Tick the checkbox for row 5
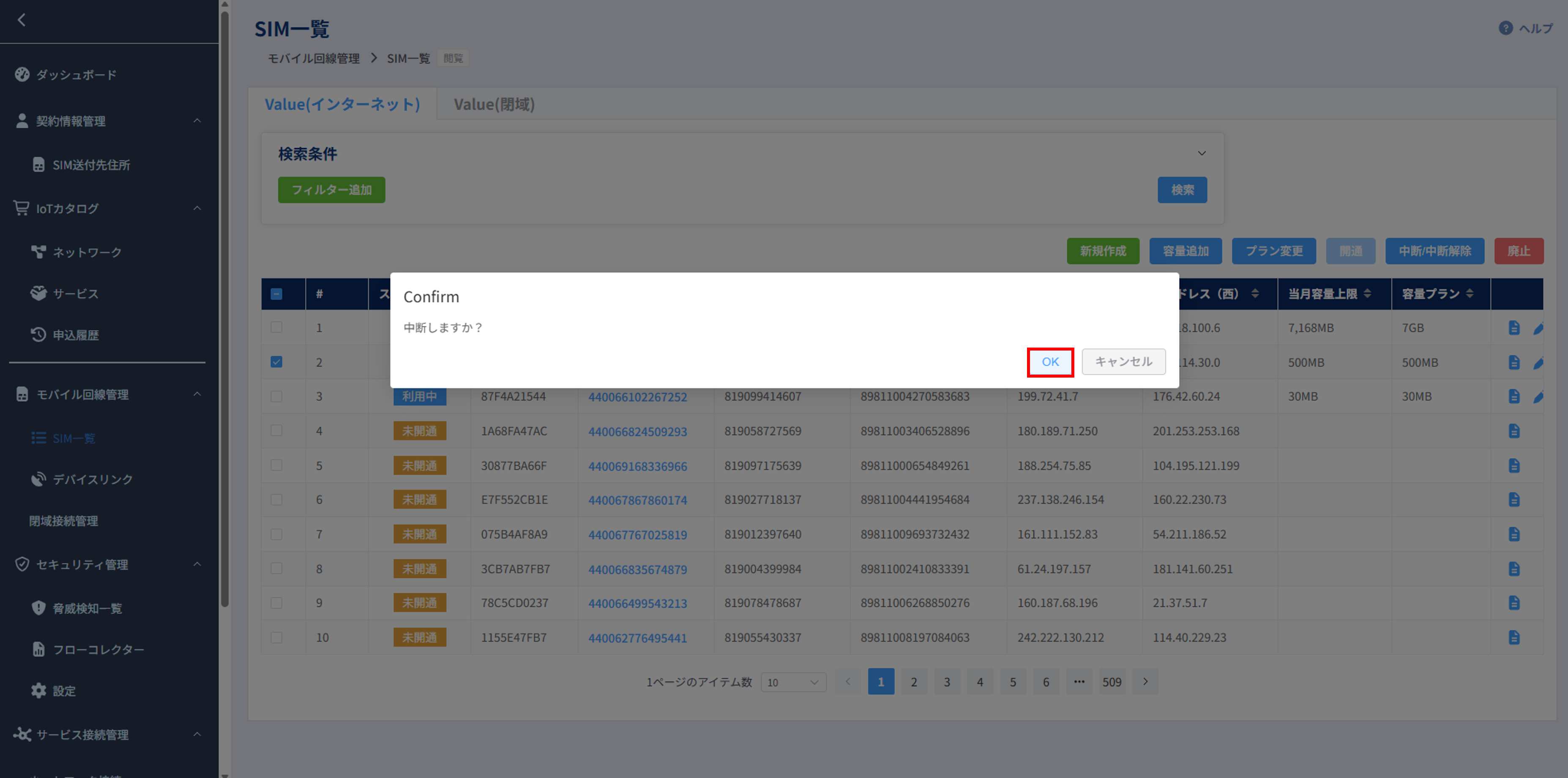Screen dimensions: 1568x778 click(276, 465)
